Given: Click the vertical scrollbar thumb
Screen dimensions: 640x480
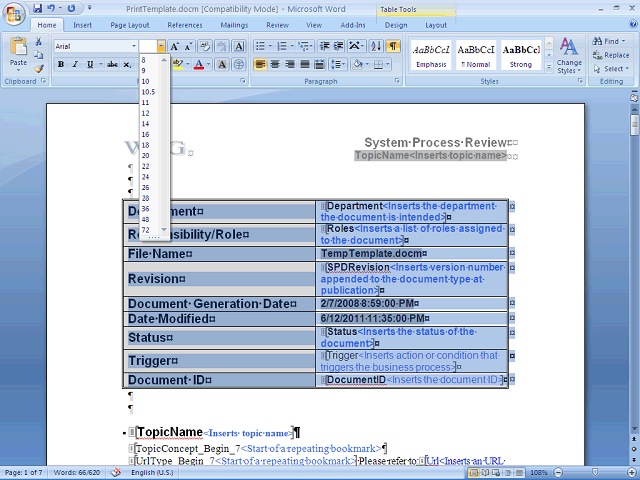Looking at the screenshot, I should pos(634,125).
